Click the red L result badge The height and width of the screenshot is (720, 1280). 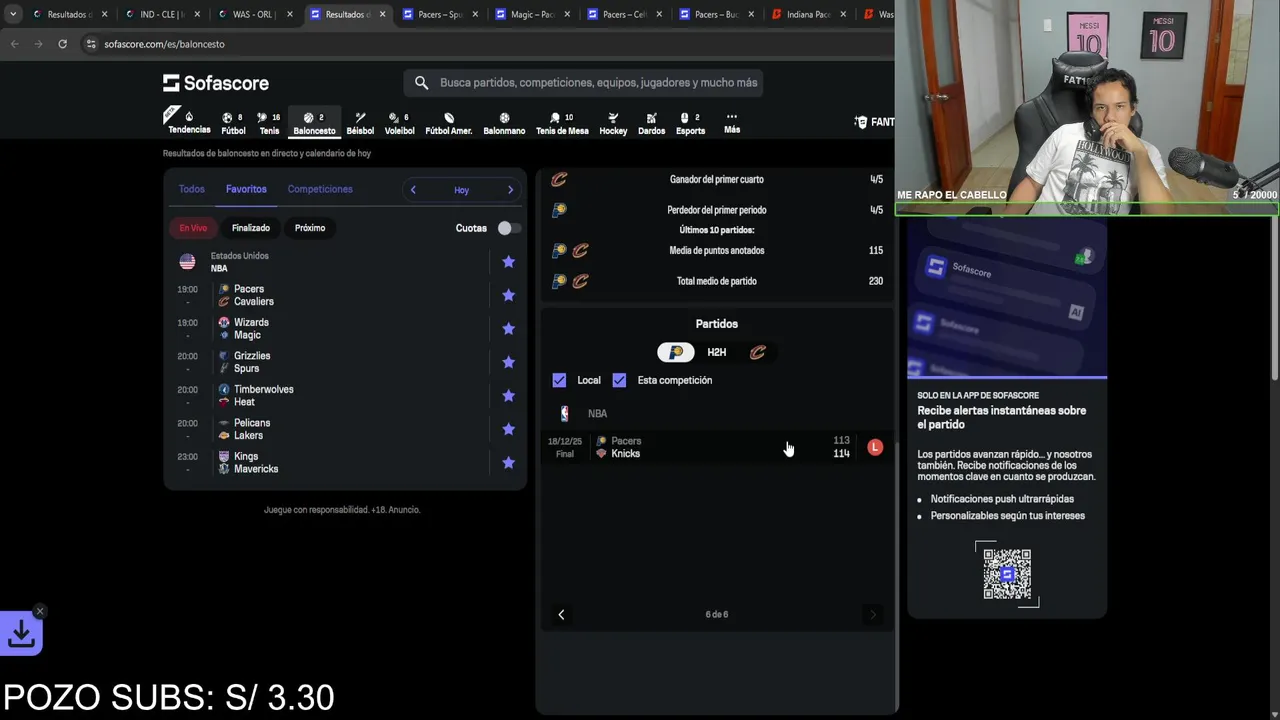875,447
